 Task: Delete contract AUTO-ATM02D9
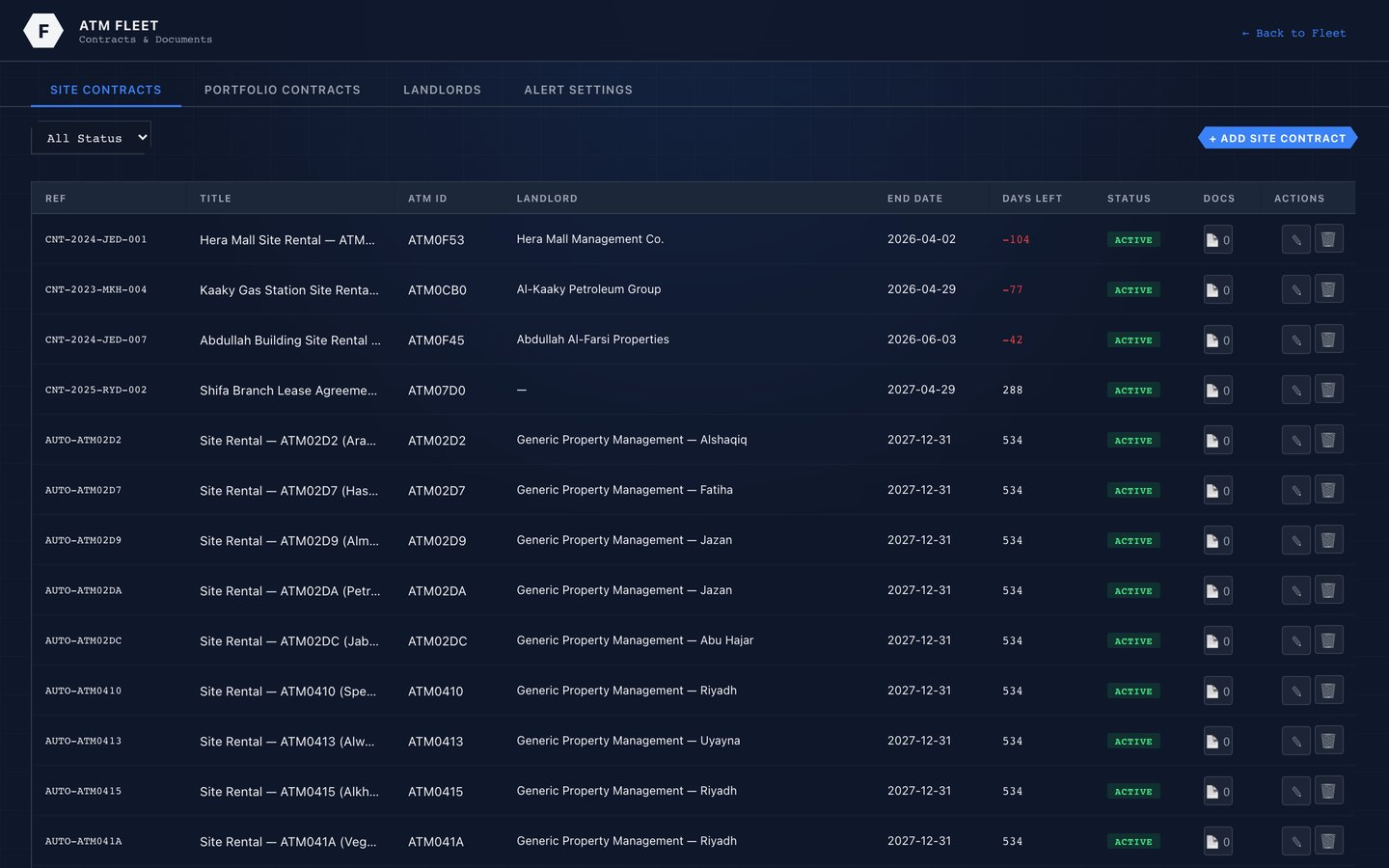[1328, 540]
